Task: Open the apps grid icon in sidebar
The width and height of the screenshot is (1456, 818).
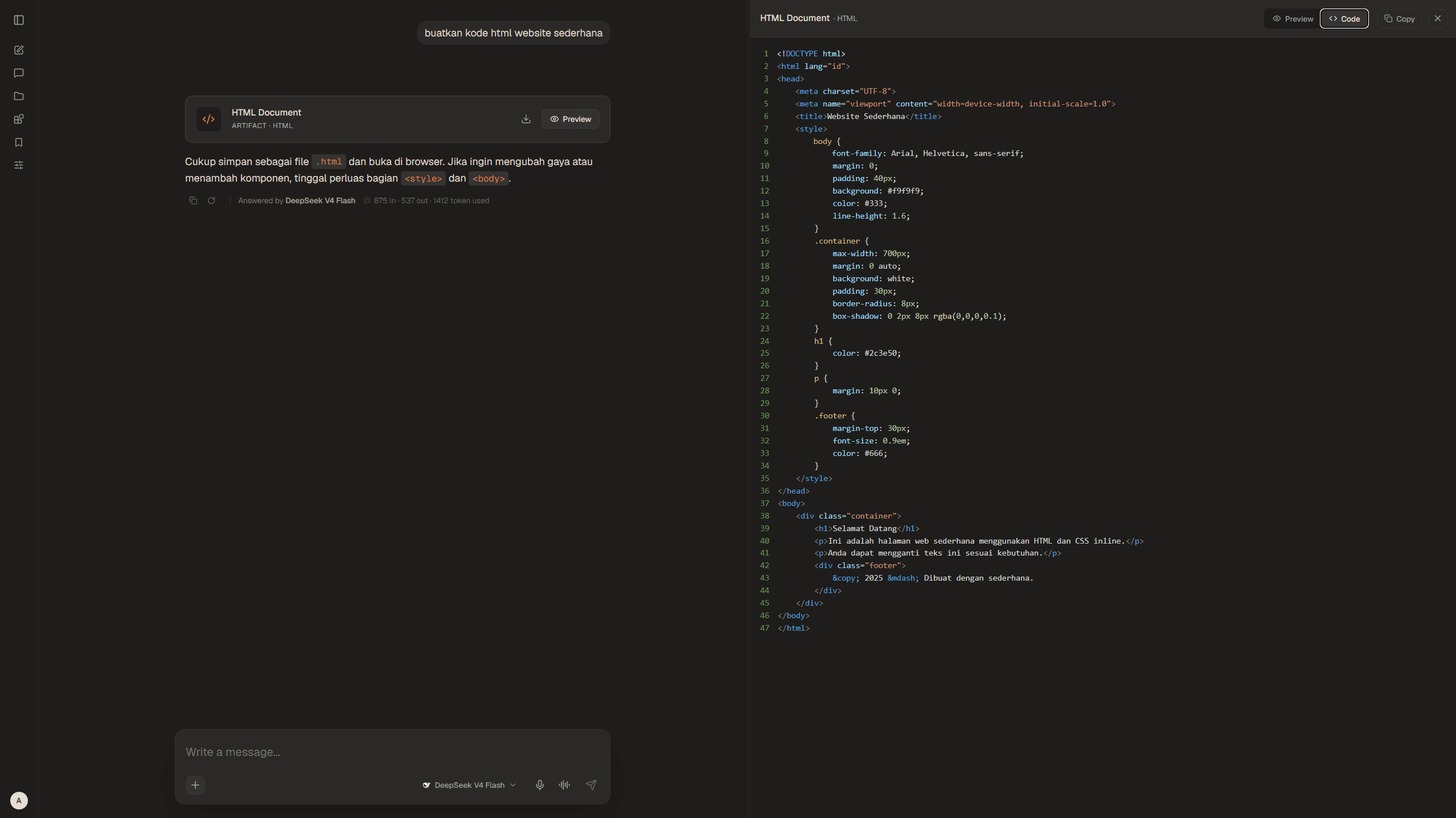Action: coord(19,119)
